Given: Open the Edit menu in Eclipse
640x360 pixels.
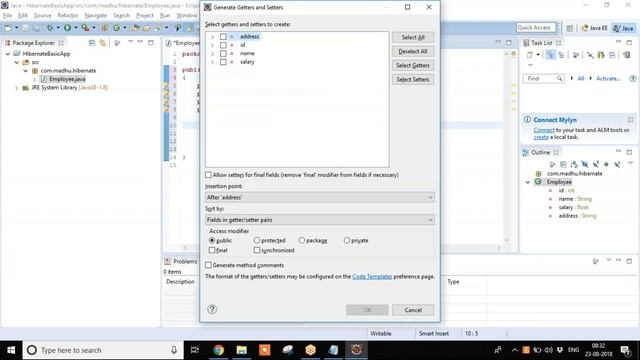Looking at the screenshot, I should [23, 16].
